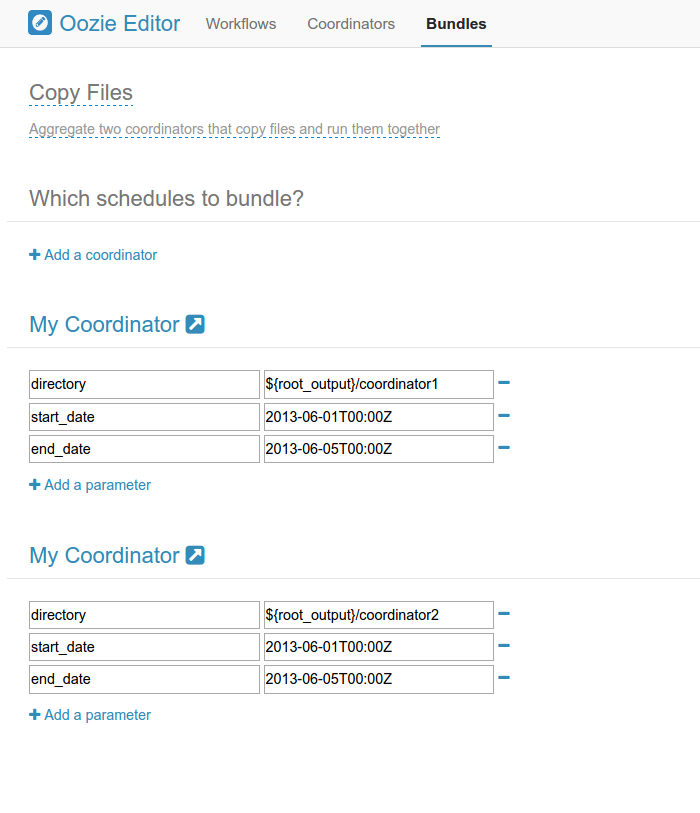Remove first coordinator's end_date parameter minus icon
Viewport: 700px width, 813px height.
(504, 447)
